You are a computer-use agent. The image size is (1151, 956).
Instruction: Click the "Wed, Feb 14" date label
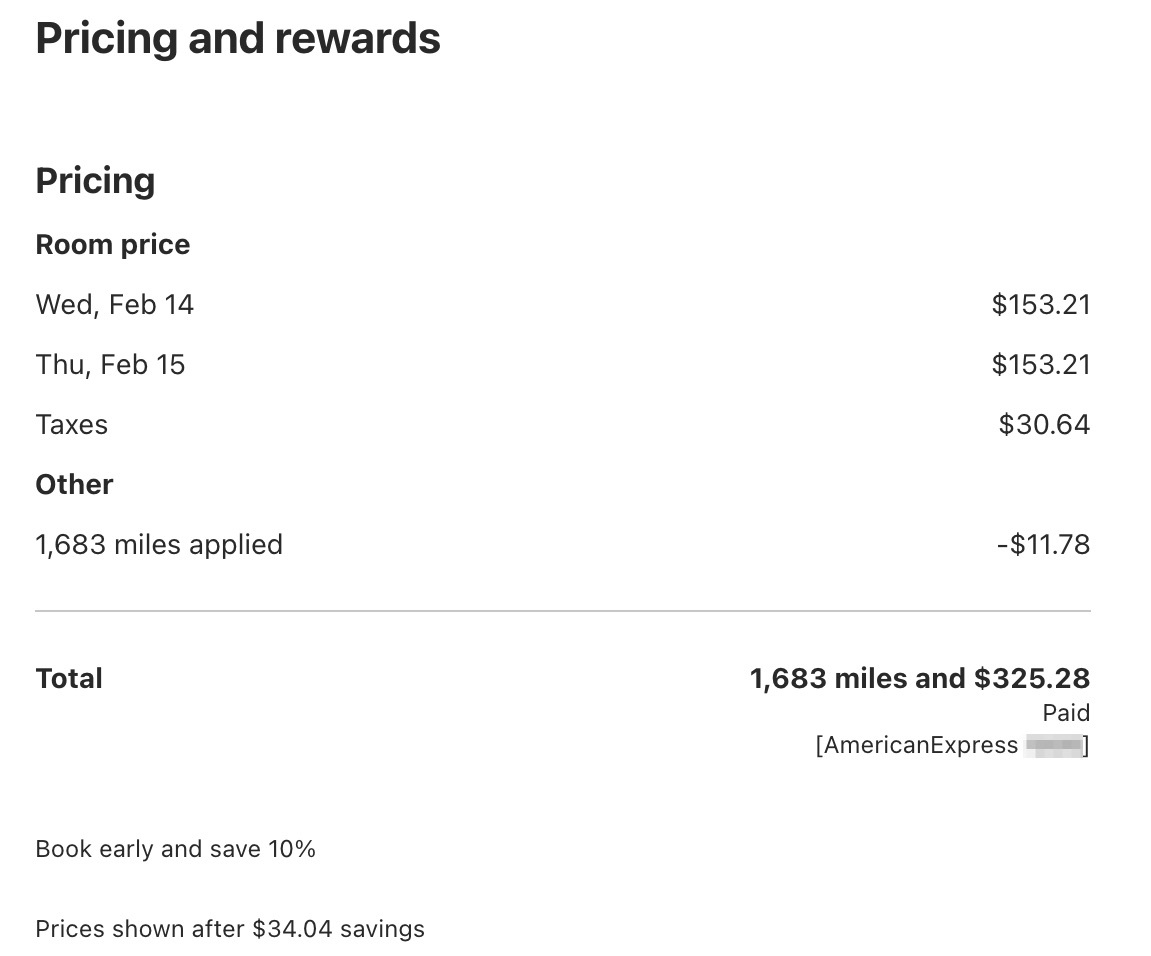(115, 304)
